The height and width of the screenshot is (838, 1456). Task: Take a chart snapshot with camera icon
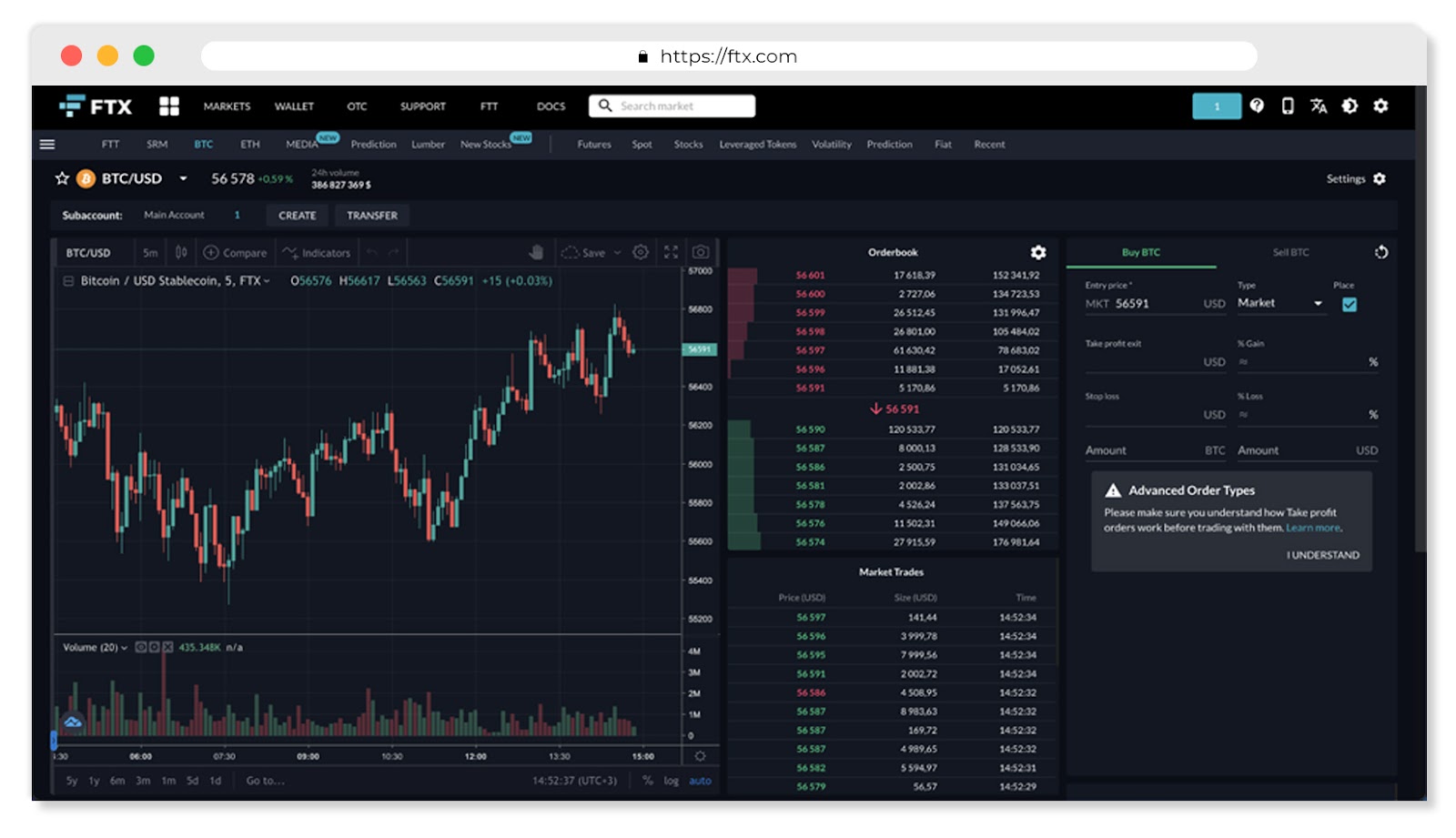click(701, 252)
